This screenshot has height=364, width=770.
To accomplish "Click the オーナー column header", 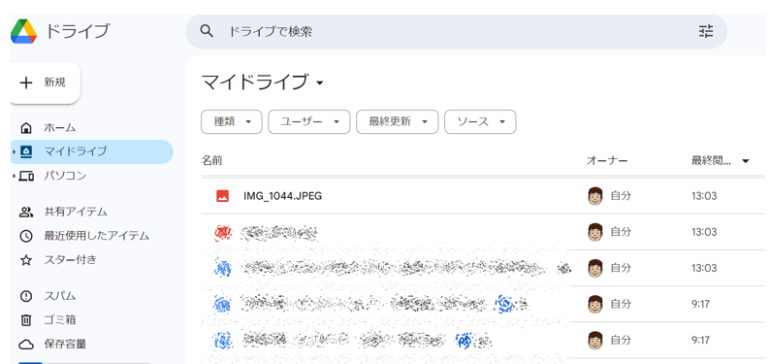I will tap(607, 161).
